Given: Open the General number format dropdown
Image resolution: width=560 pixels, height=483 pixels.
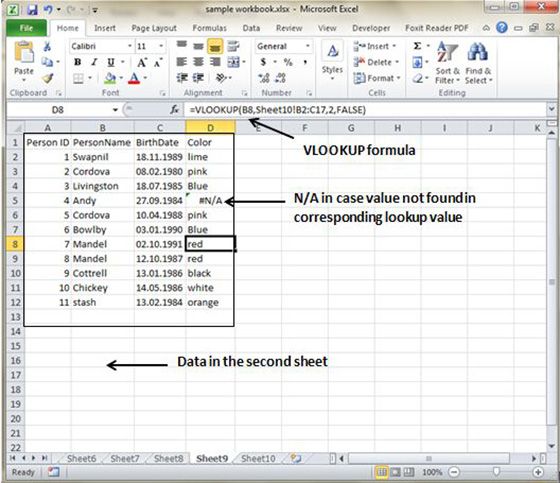Looking at the screenshot, I should (308, 46).
